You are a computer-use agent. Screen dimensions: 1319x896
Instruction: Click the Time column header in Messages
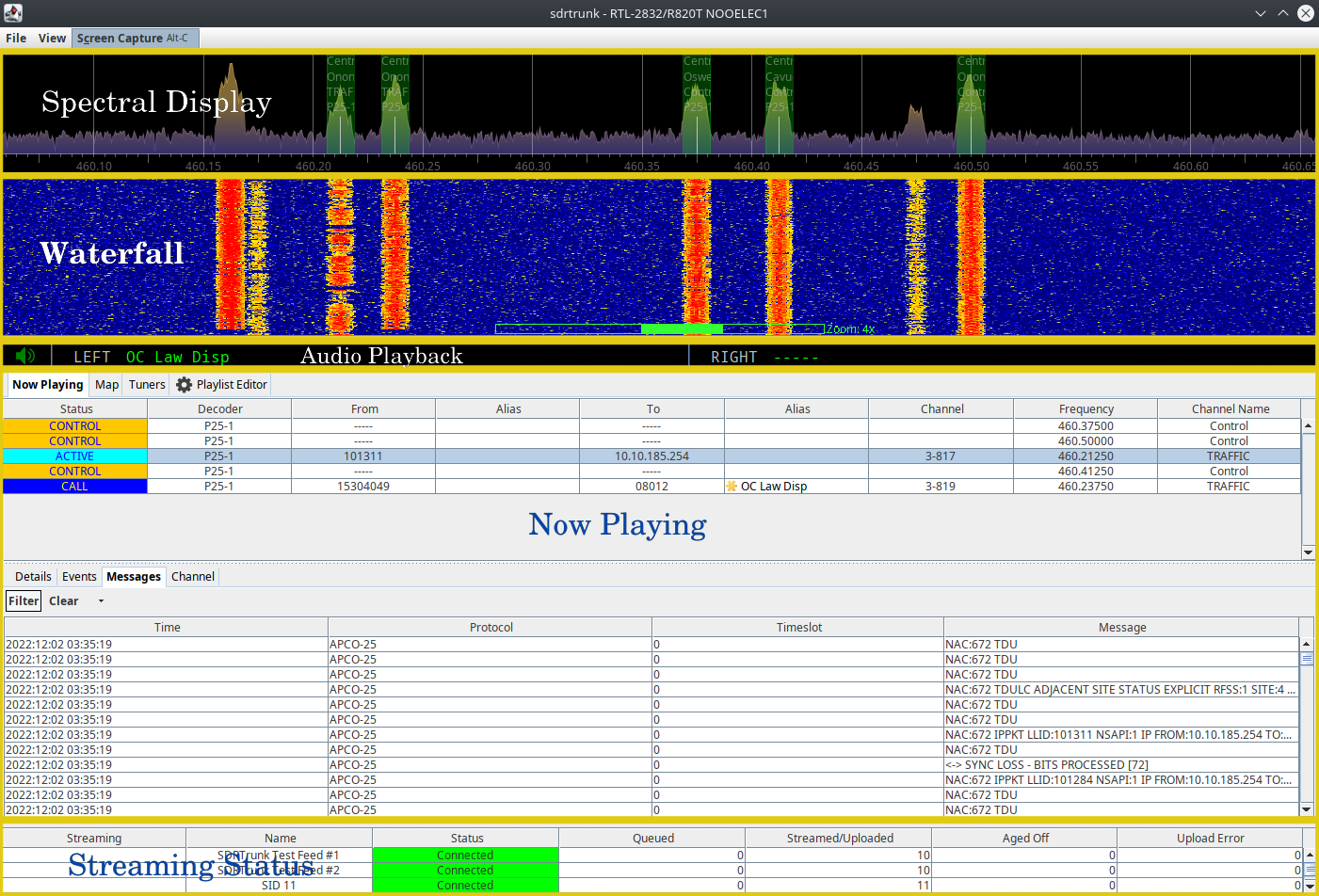[167, 628]
